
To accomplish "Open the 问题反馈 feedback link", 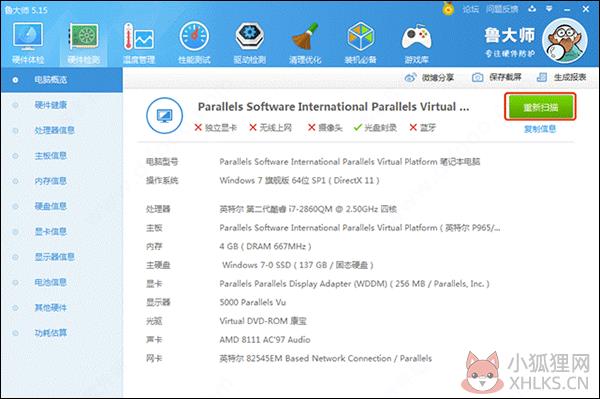I will coord(502,9).
